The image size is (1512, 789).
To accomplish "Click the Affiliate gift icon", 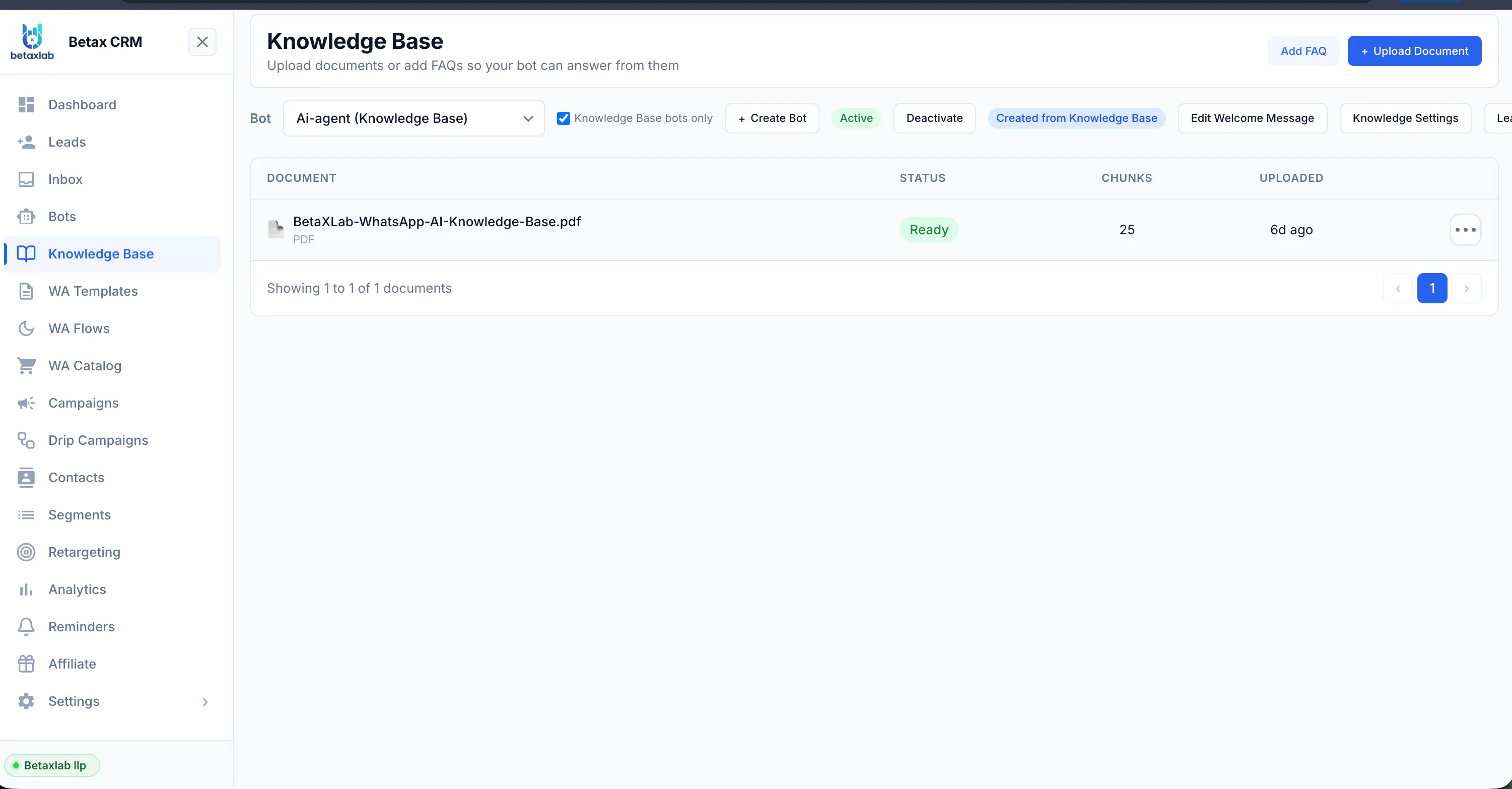I will tap(26, 664).
